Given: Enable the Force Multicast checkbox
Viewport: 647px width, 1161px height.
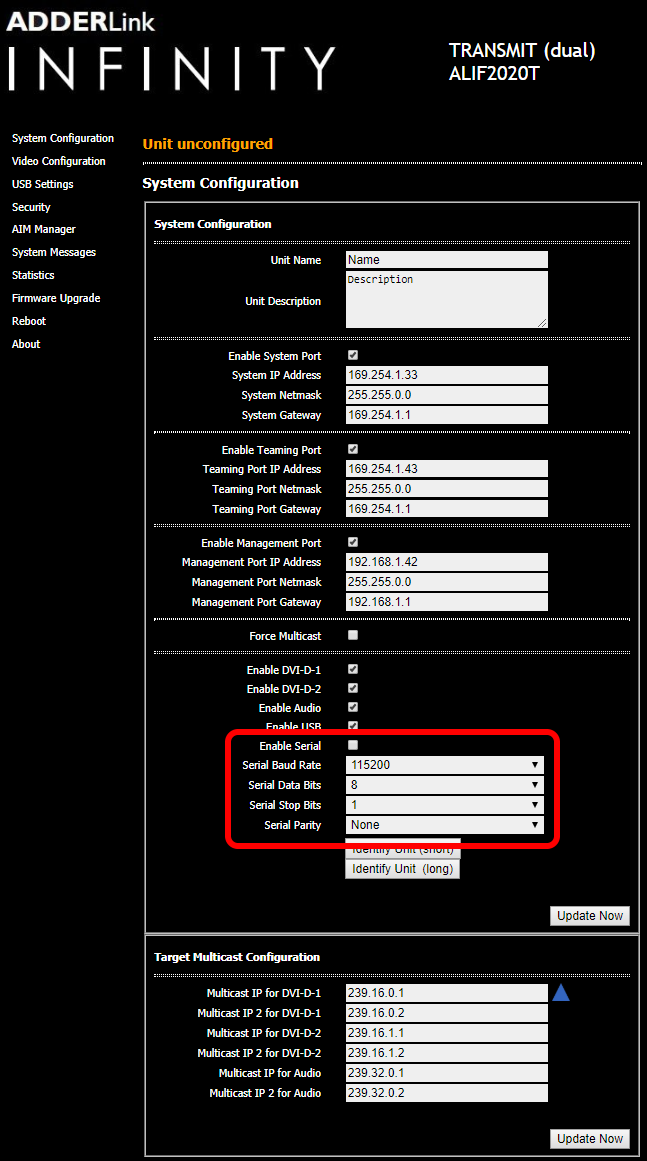Looking at the screenshot, I should coord(353,635).
